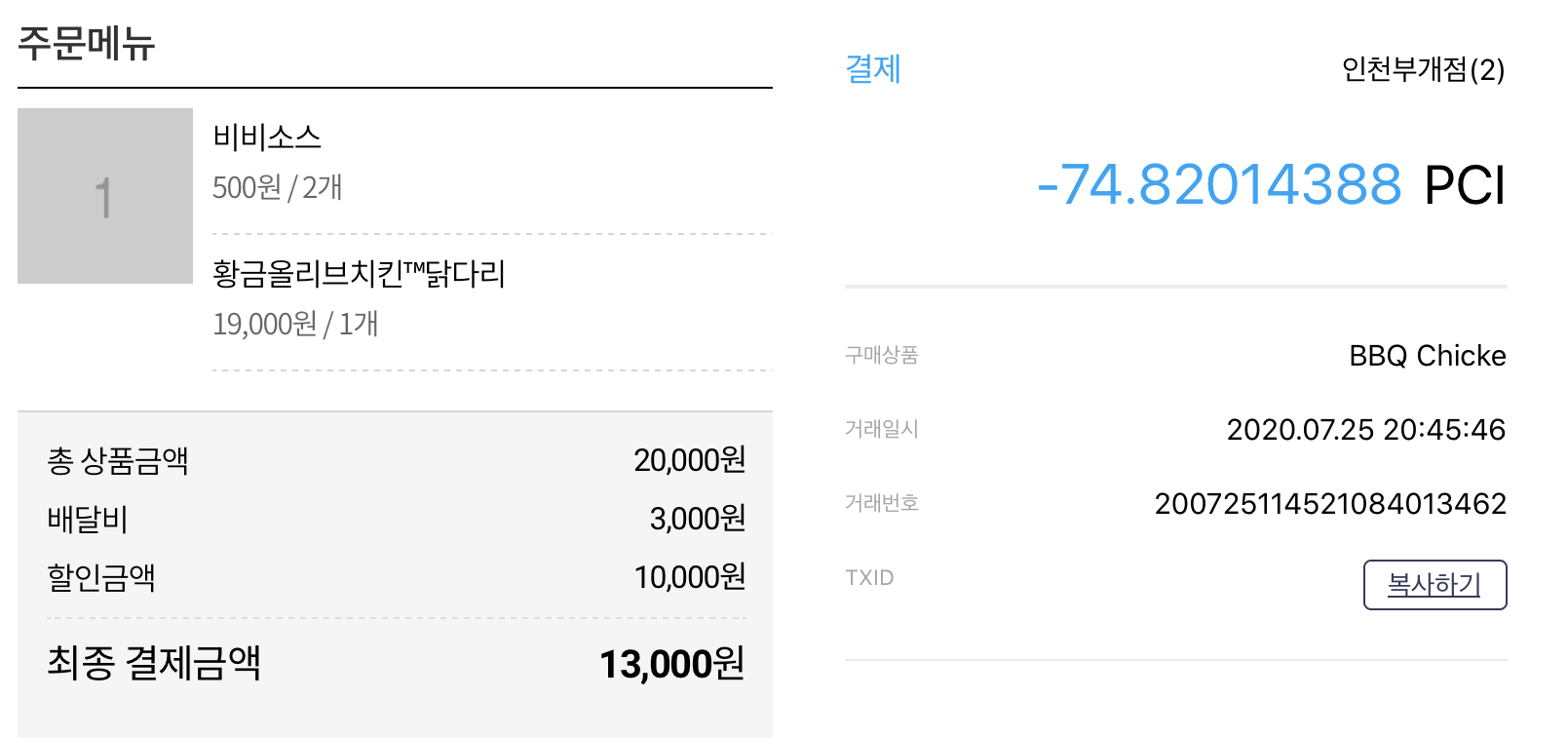Click the transaction number 200725114521084013462
This screenshot has width=1568, height=738.
(1330, 504)
